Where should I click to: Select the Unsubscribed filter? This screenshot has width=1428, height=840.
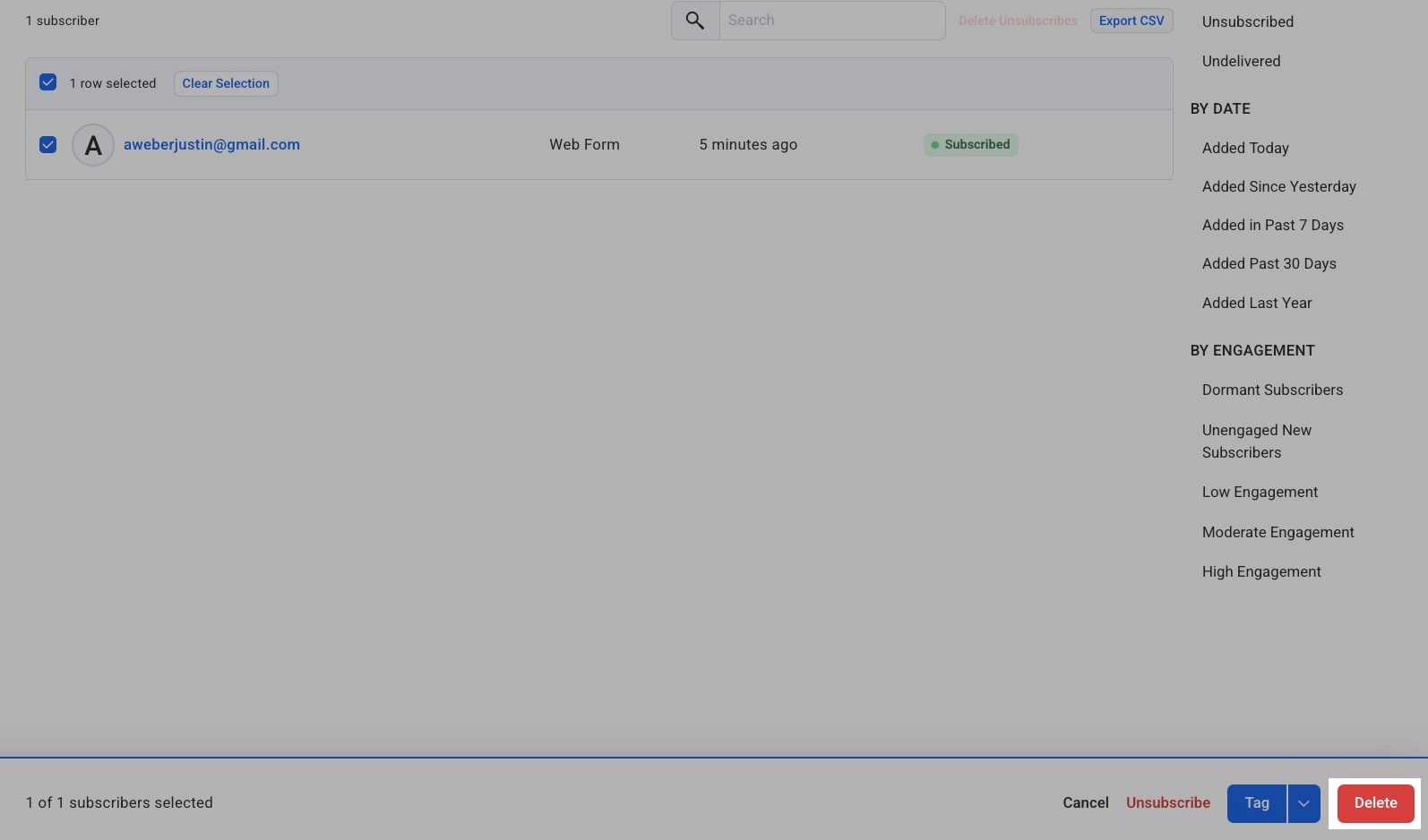pos(1247,21)
